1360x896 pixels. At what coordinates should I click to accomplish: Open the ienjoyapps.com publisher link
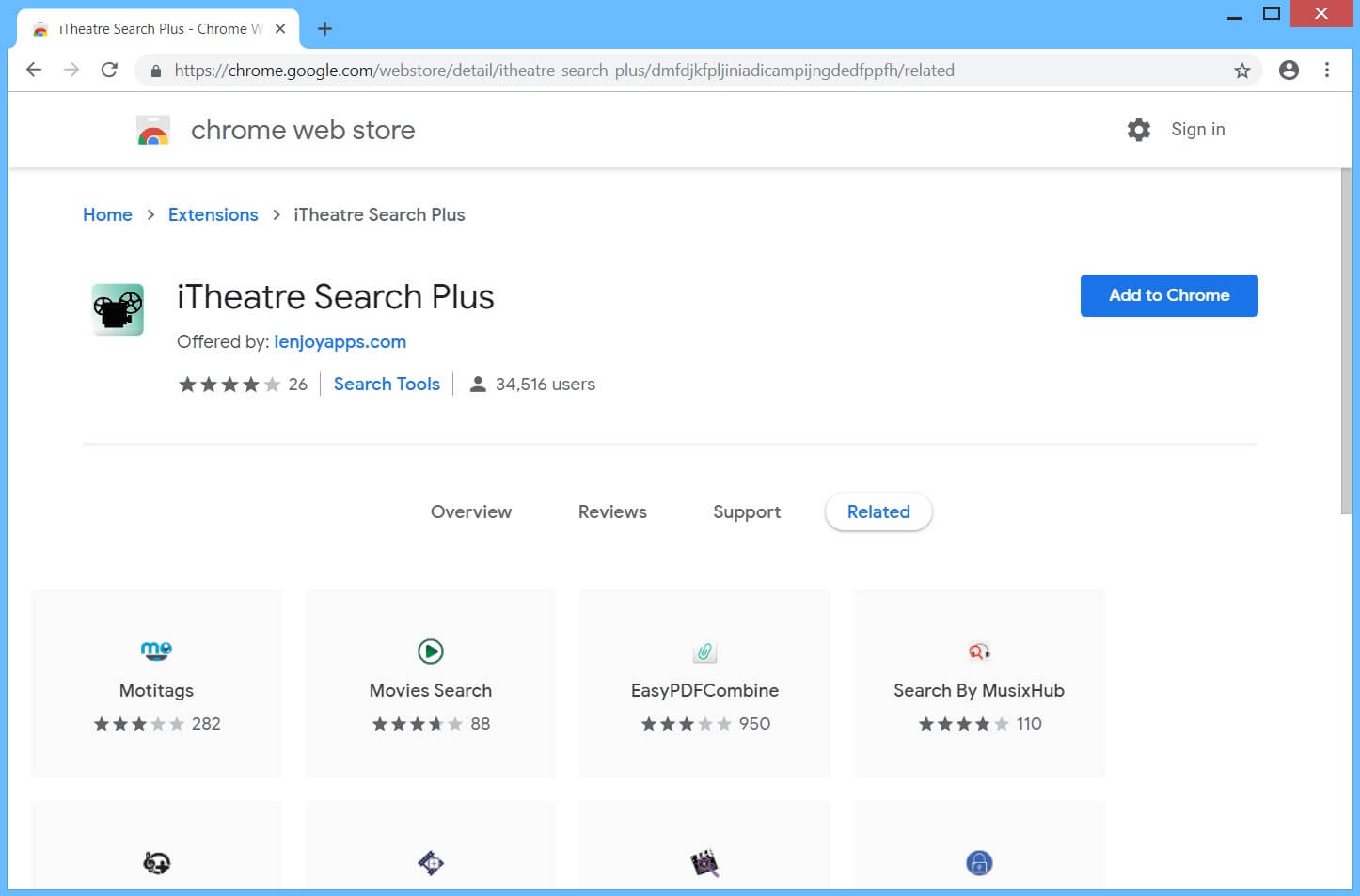(x=340, y=341)
